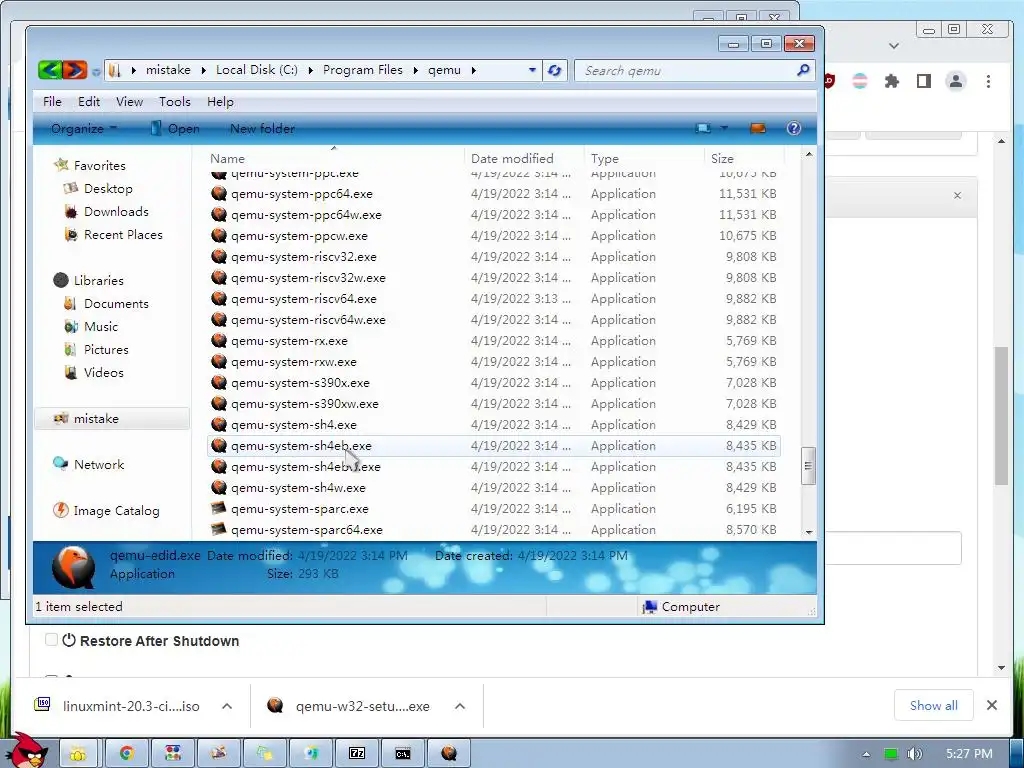1024x768 pixels.
Task: Show hidden tray icons arrow
Action: pyautogui.click(x=866, y=754)
